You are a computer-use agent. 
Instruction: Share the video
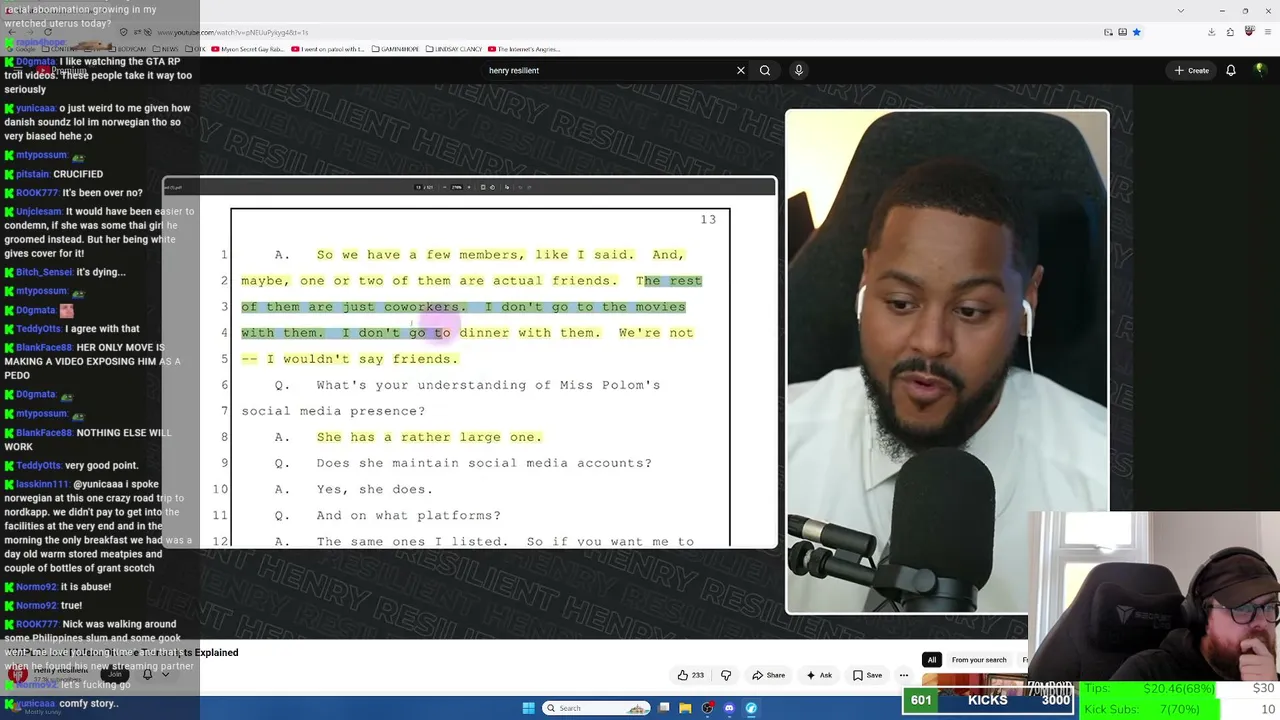click(769, 675)
